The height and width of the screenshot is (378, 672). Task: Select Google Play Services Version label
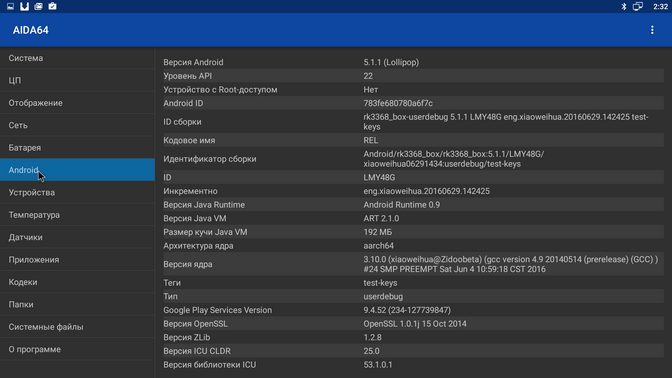[x=218, y=310]
